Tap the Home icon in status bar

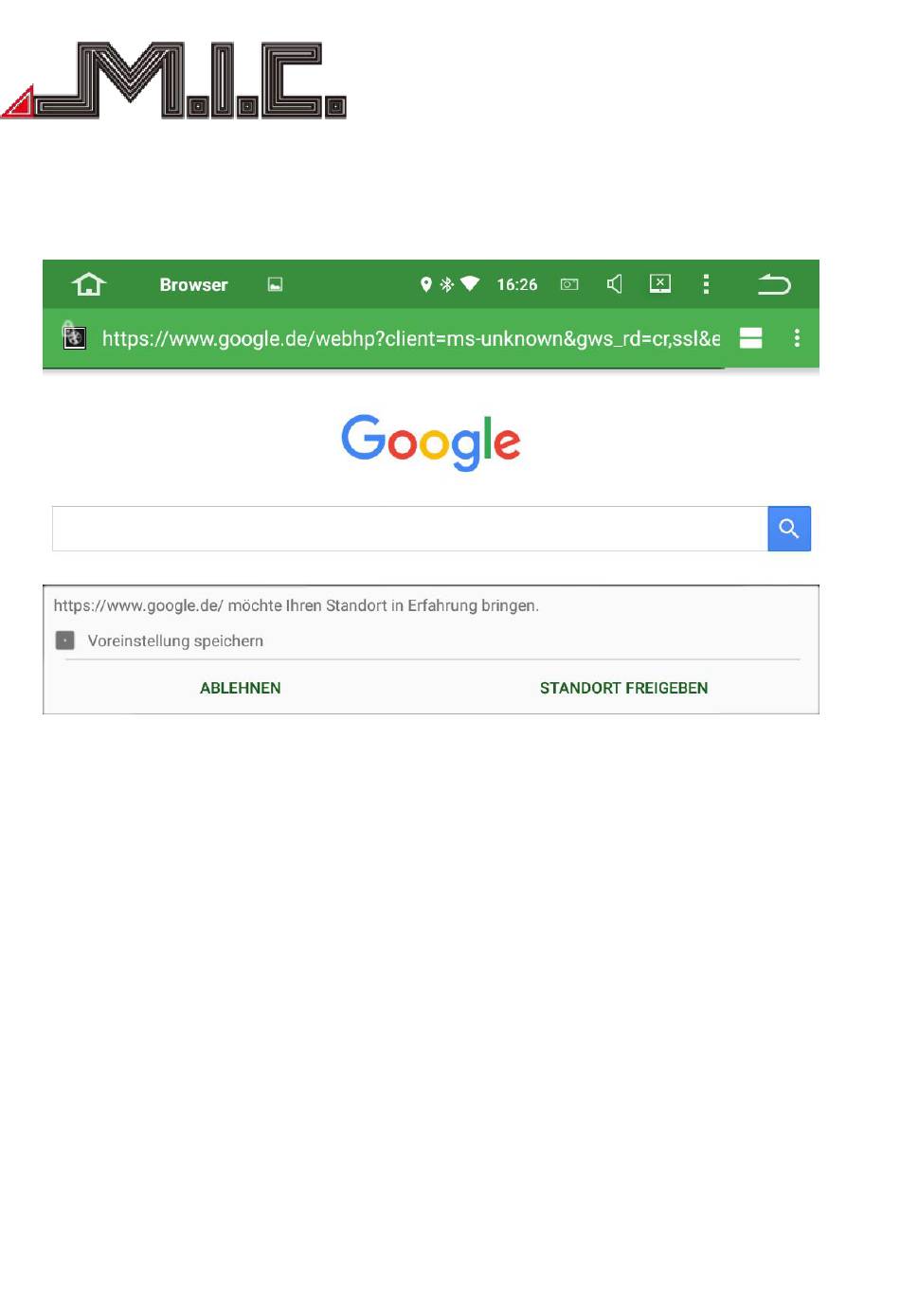[x=89, y=284]
